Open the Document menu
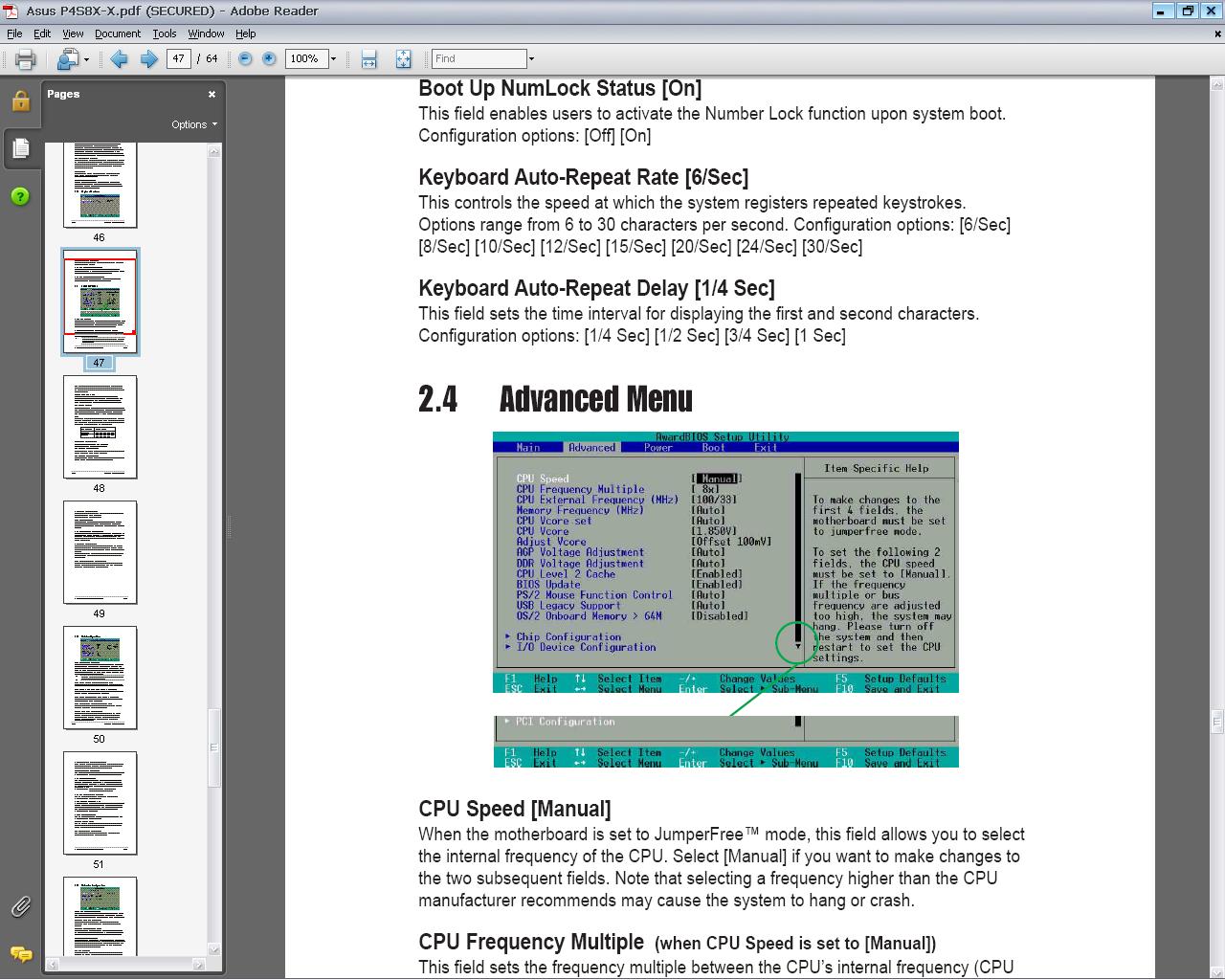The height and width of the screenshot is (980, 1225). [118, 33]
